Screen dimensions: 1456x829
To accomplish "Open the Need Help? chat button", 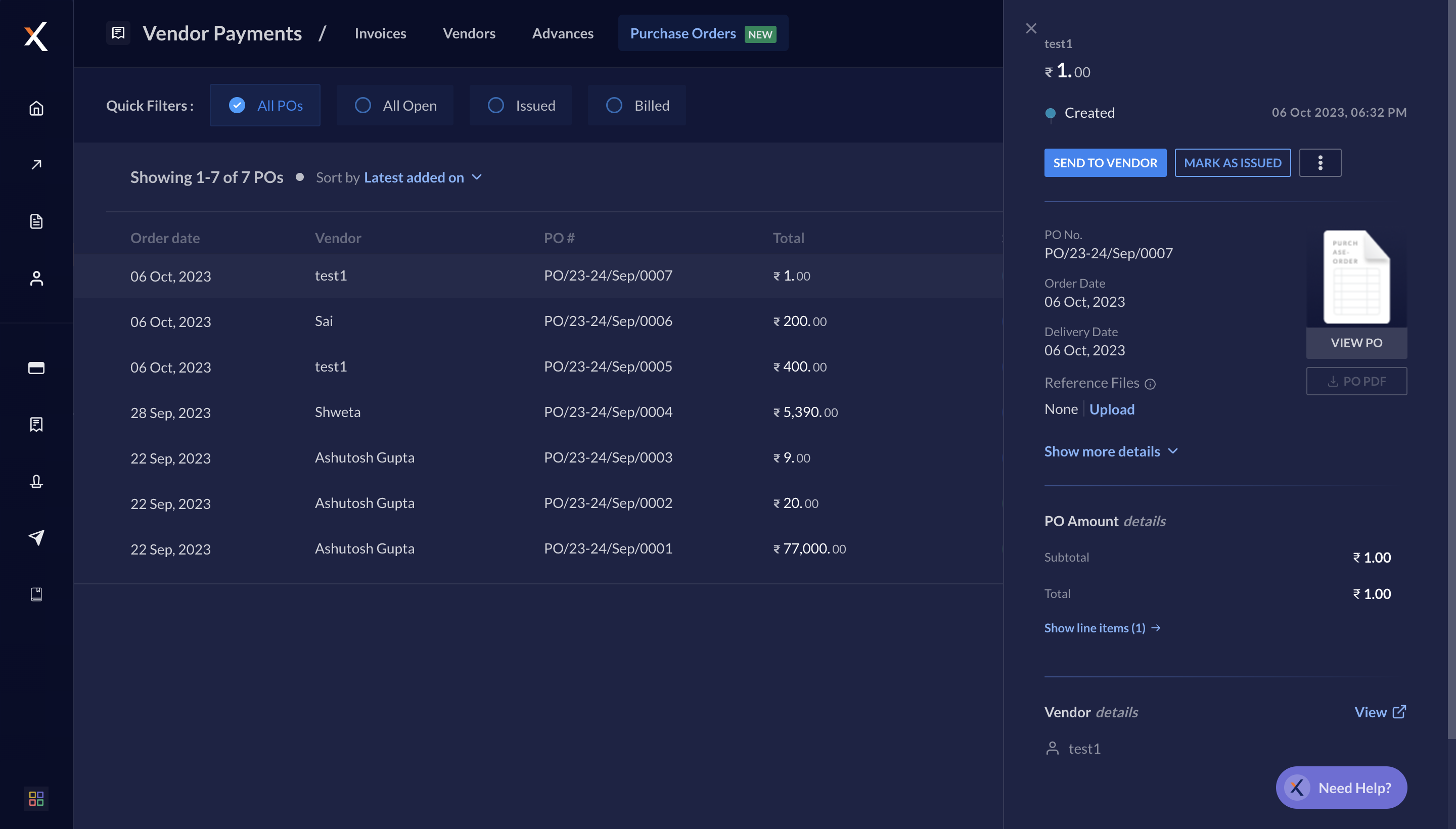I will point(1341,788).
